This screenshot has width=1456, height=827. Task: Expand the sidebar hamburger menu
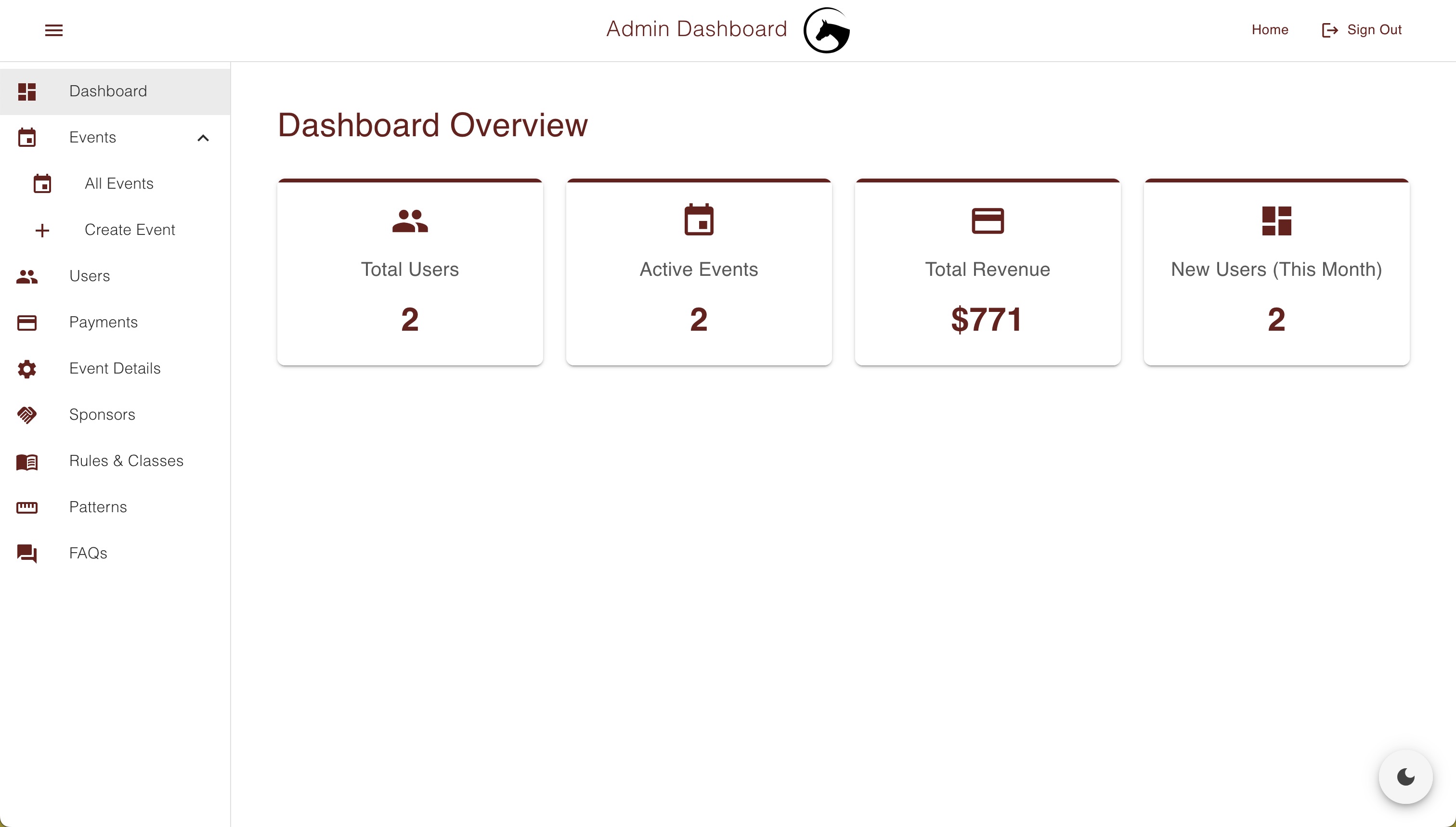(x=54, y=29)
